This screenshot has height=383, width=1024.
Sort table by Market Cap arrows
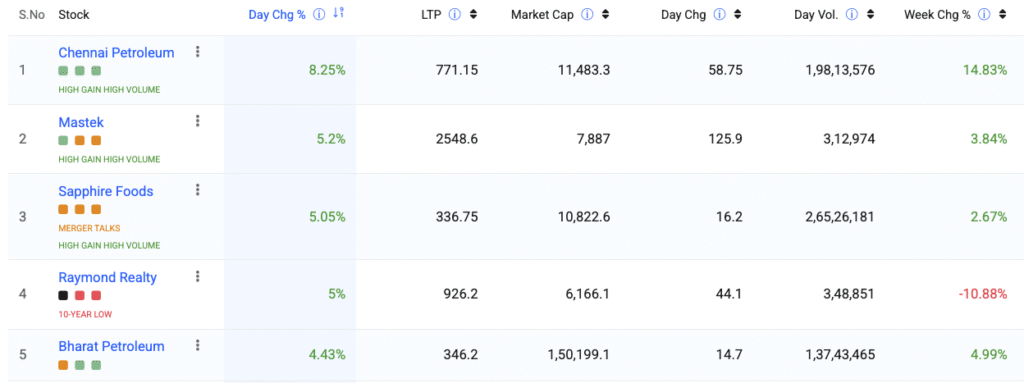point(605,15)
